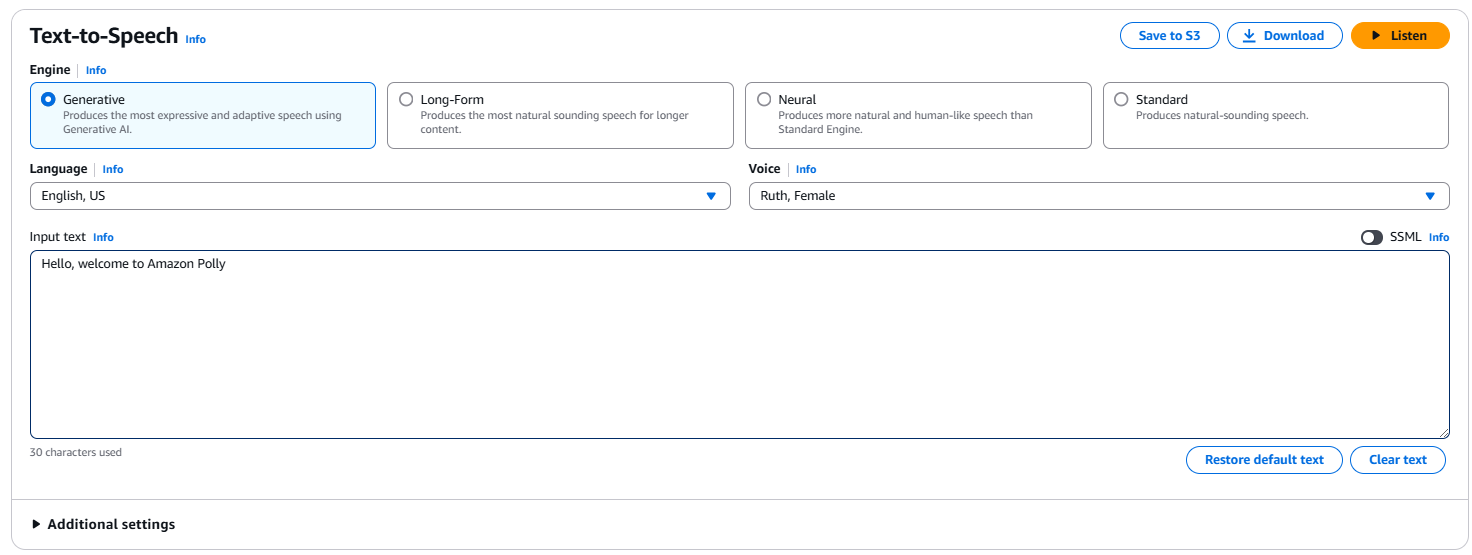1472x555 pixels.
Task: Click the '30 characters used' counter text
Action: coord(76,452)
